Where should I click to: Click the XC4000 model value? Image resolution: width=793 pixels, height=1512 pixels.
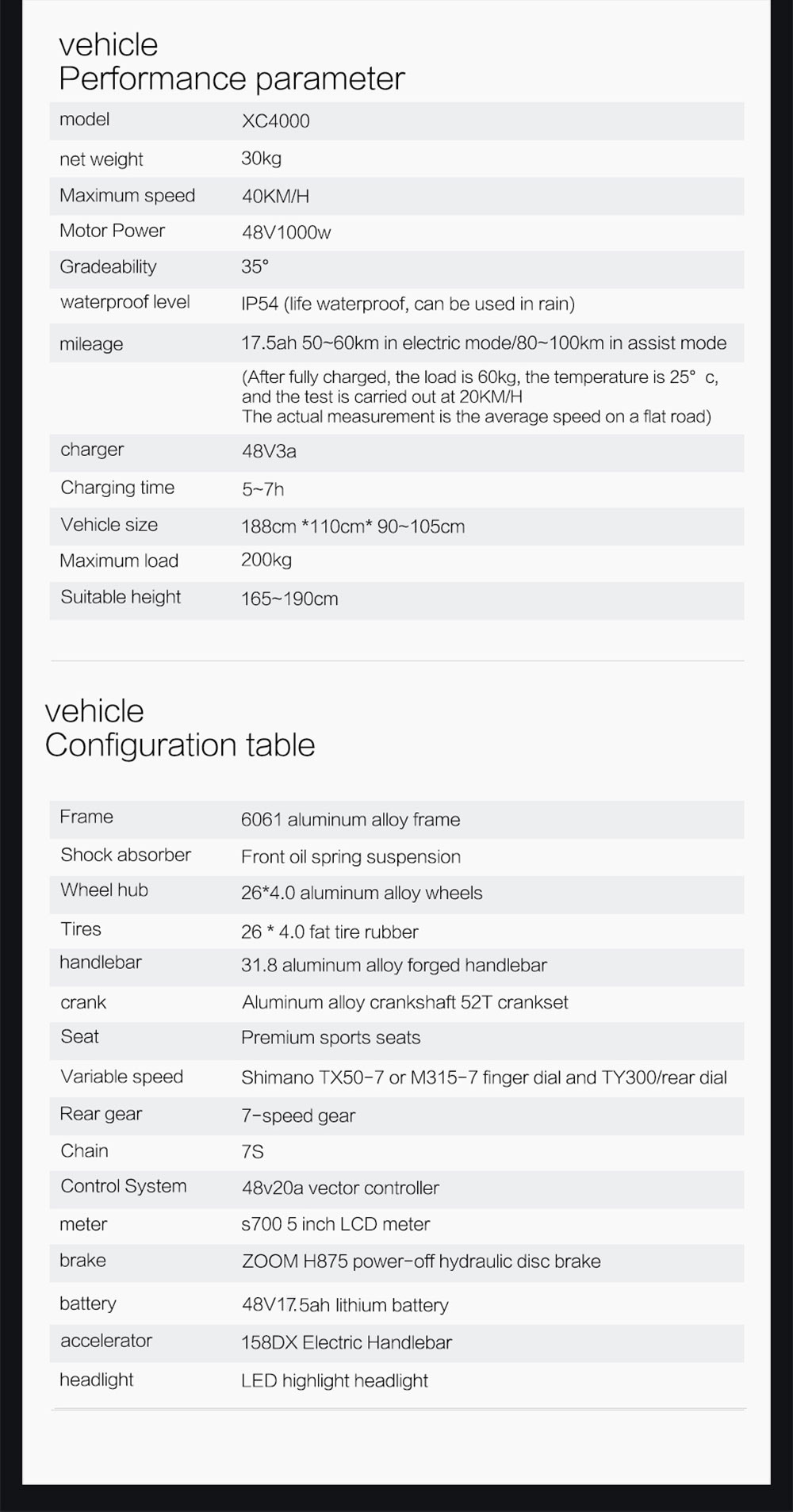[x=275, y=121]
